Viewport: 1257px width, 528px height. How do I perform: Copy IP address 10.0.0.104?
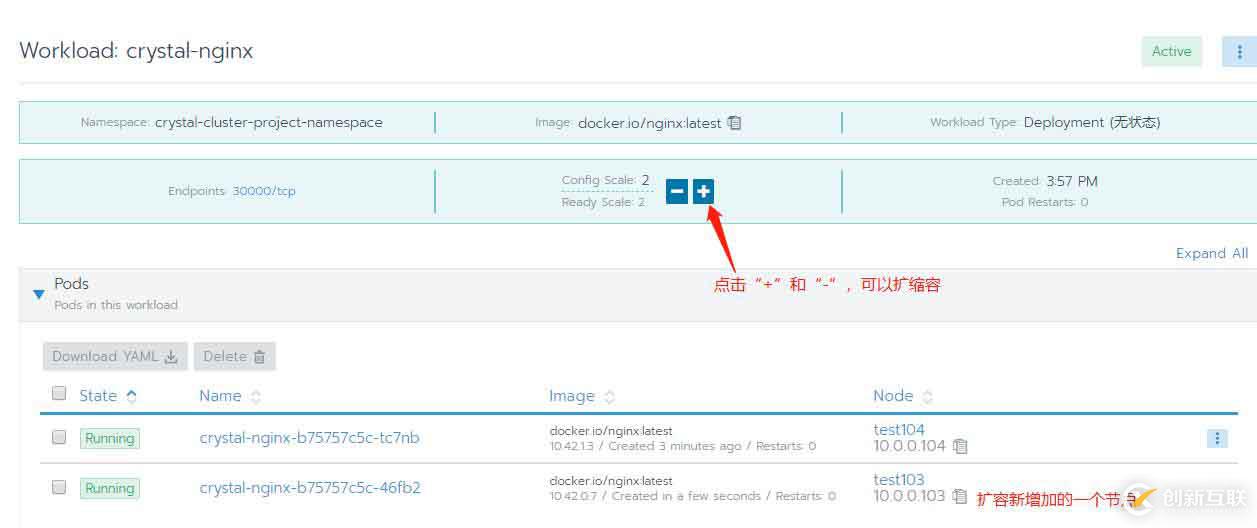[x=960, y=447]
